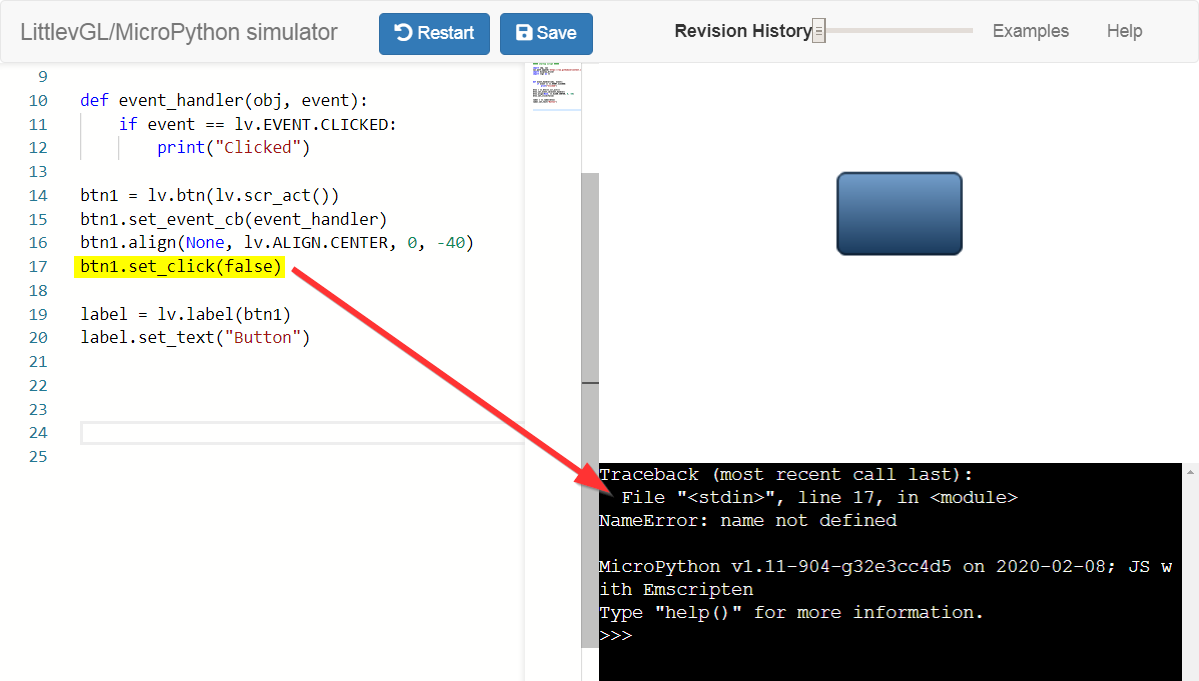Click line number 17 in the gutter
Screen dimensions: 1199x681
pyautogui.click(x=38, y=267)
